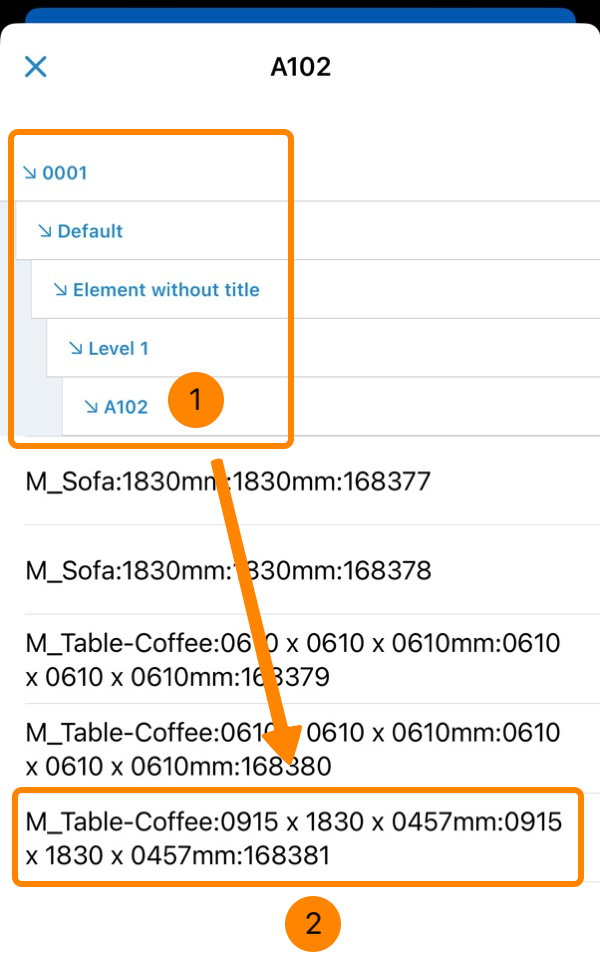The height and width of the screenshot is (979, 600).
Task: Click the A102 title in the header
Action: pyautogui.click(x=300, y=67)
